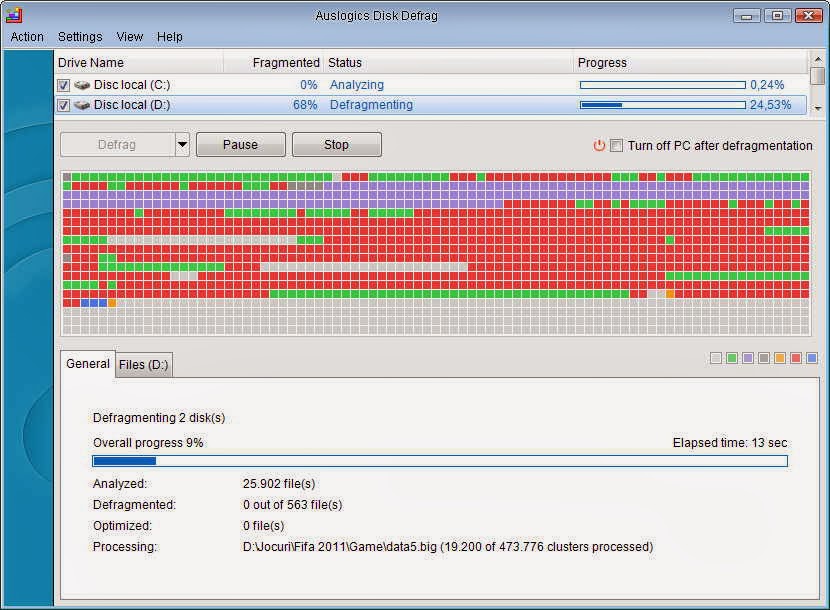Switch to the General tab
Screen dimensions: 830x610
[x=88, y=364]
